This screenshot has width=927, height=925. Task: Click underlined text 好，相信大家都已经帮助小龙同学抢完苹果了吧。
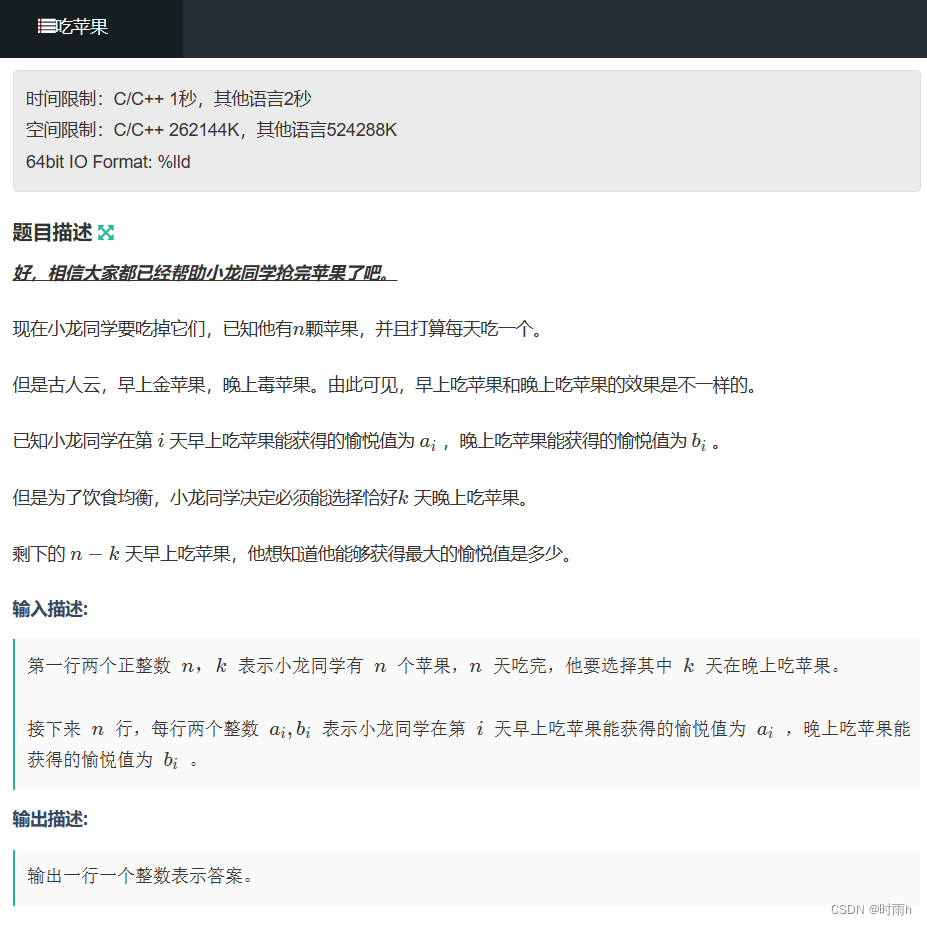point(205,273)
